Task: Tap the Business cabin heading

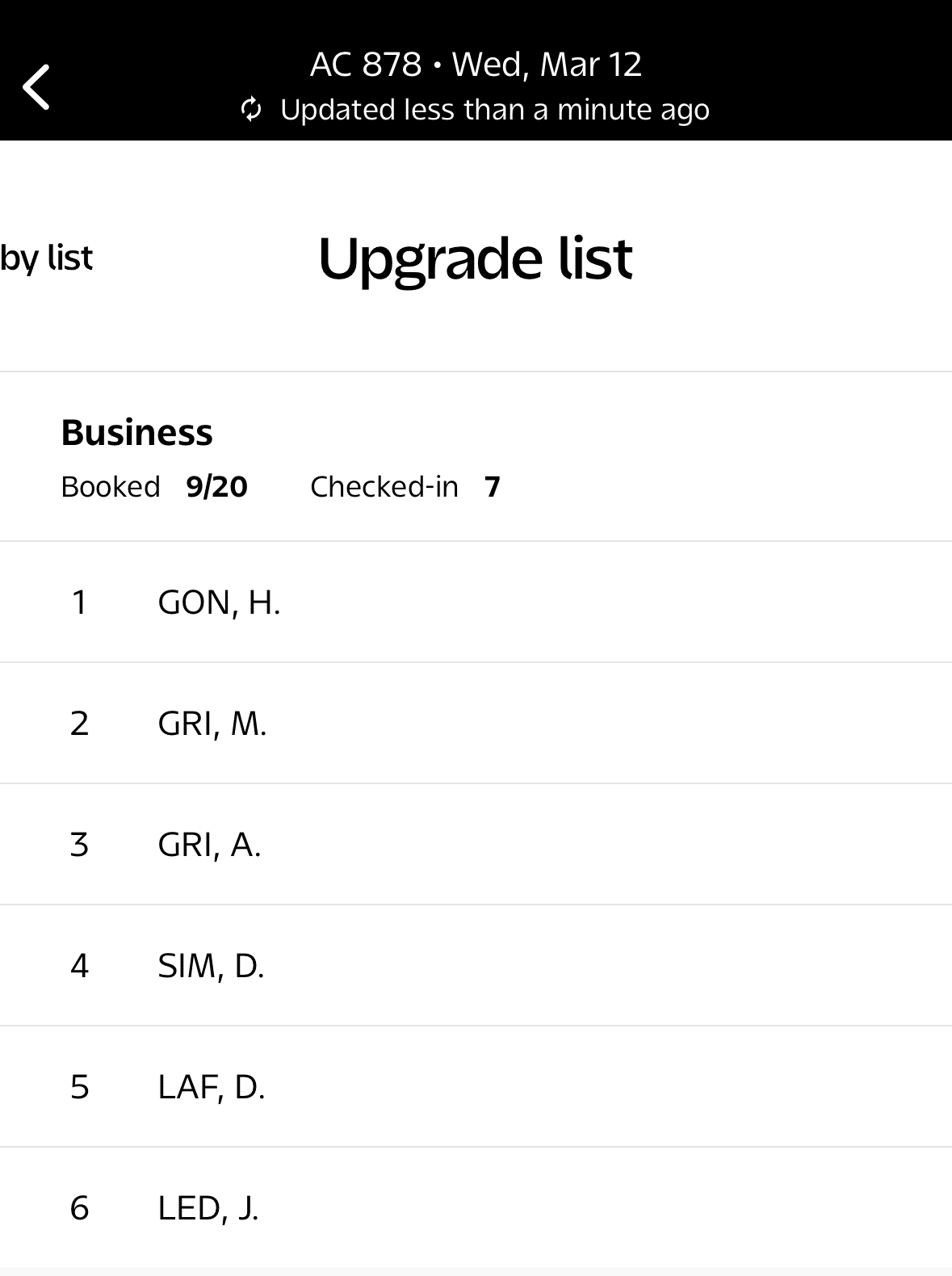Action: [x=136, y=432]
